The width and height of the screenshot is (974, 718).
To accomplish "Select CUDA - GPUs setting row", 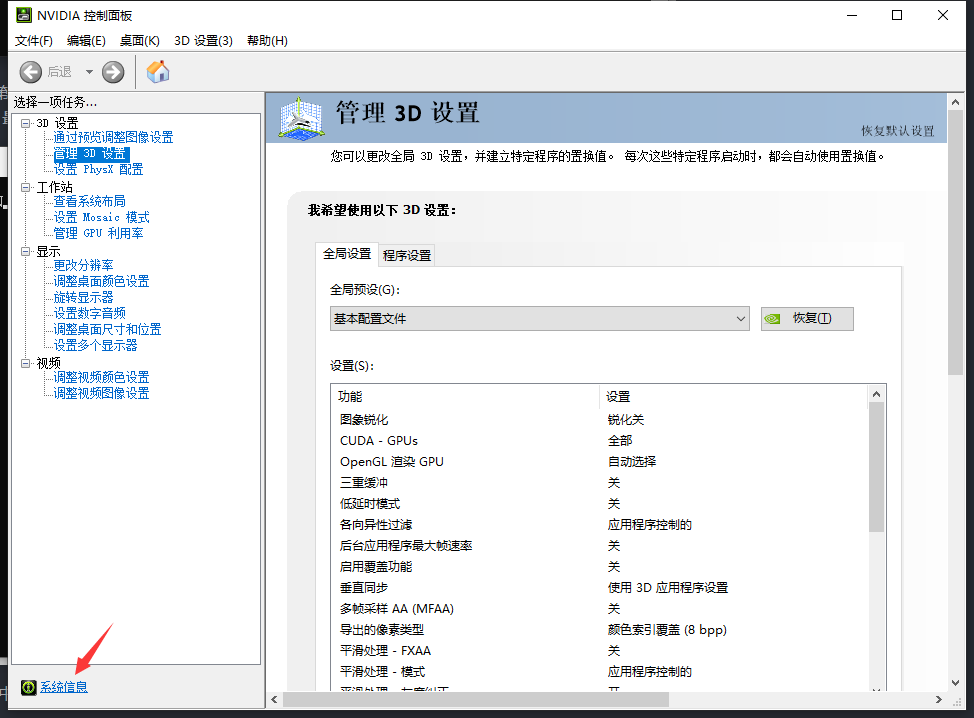I will click(x=599, y=441).
